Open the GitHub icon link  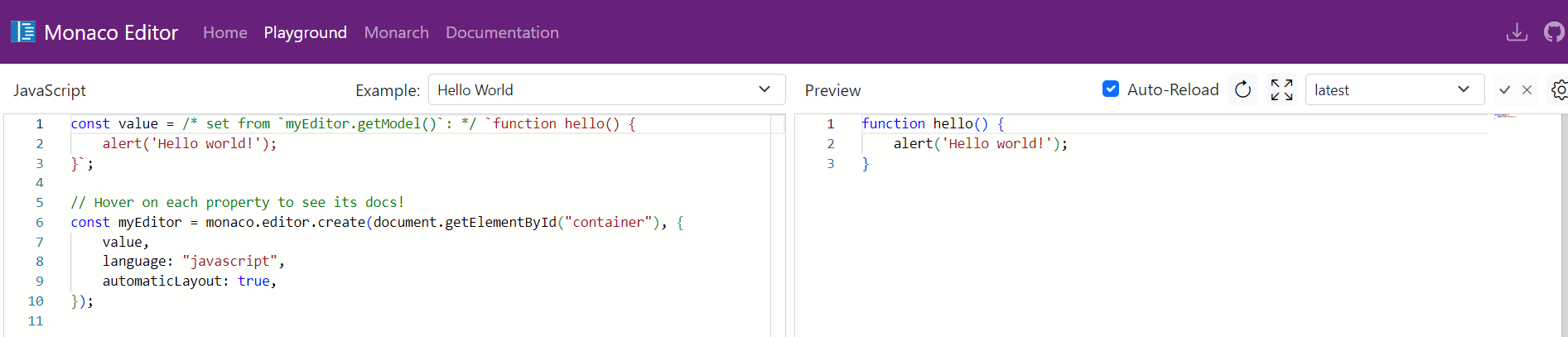[x=1555, y=32]
